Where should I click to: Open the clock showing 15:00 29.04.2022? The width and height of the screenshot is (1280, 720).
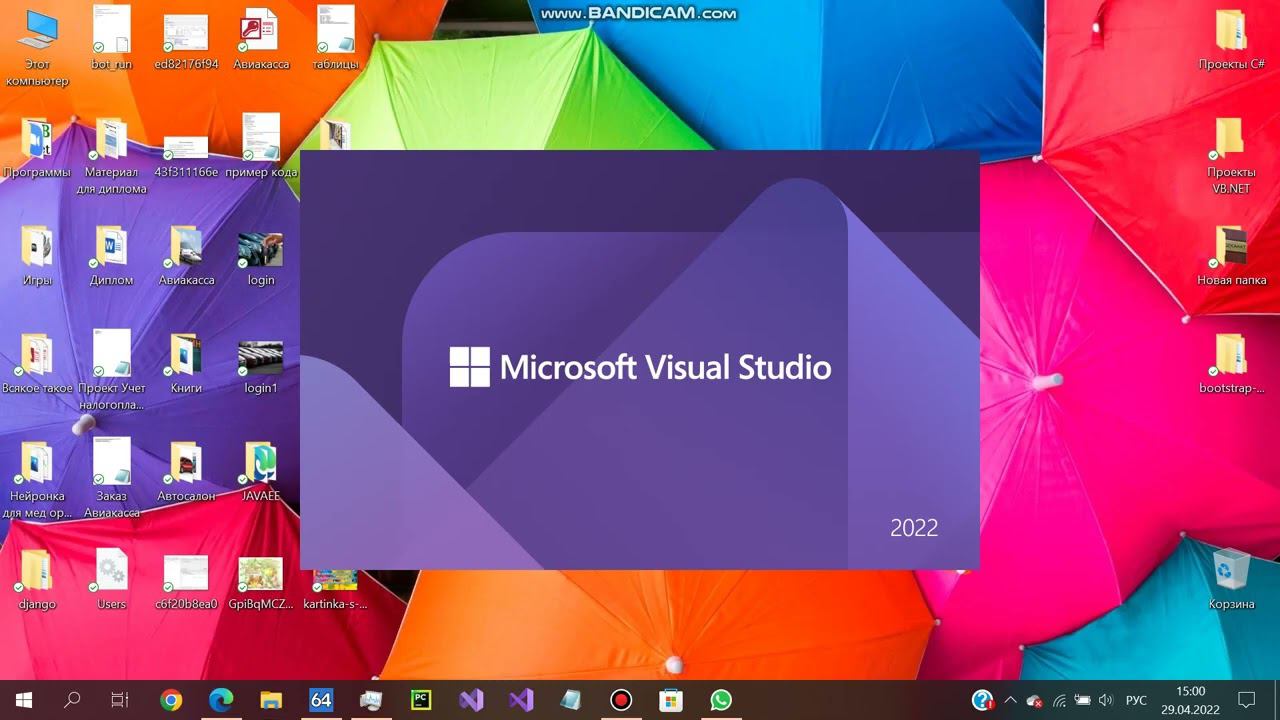(x=1190, y=700)
